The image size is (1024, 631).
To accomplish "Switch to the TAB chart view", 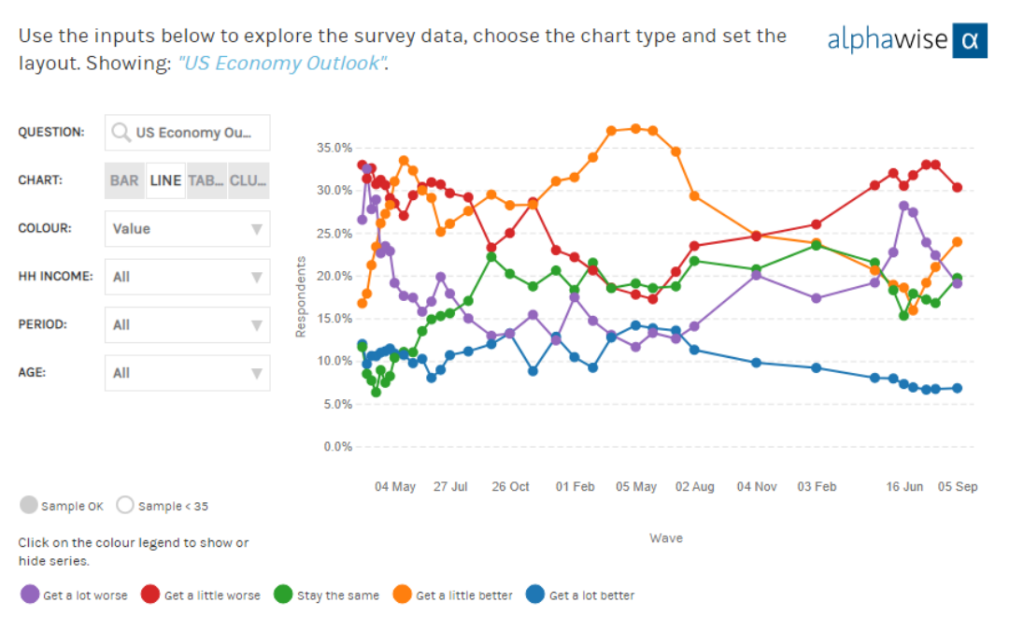I will (x=206, y=181).
